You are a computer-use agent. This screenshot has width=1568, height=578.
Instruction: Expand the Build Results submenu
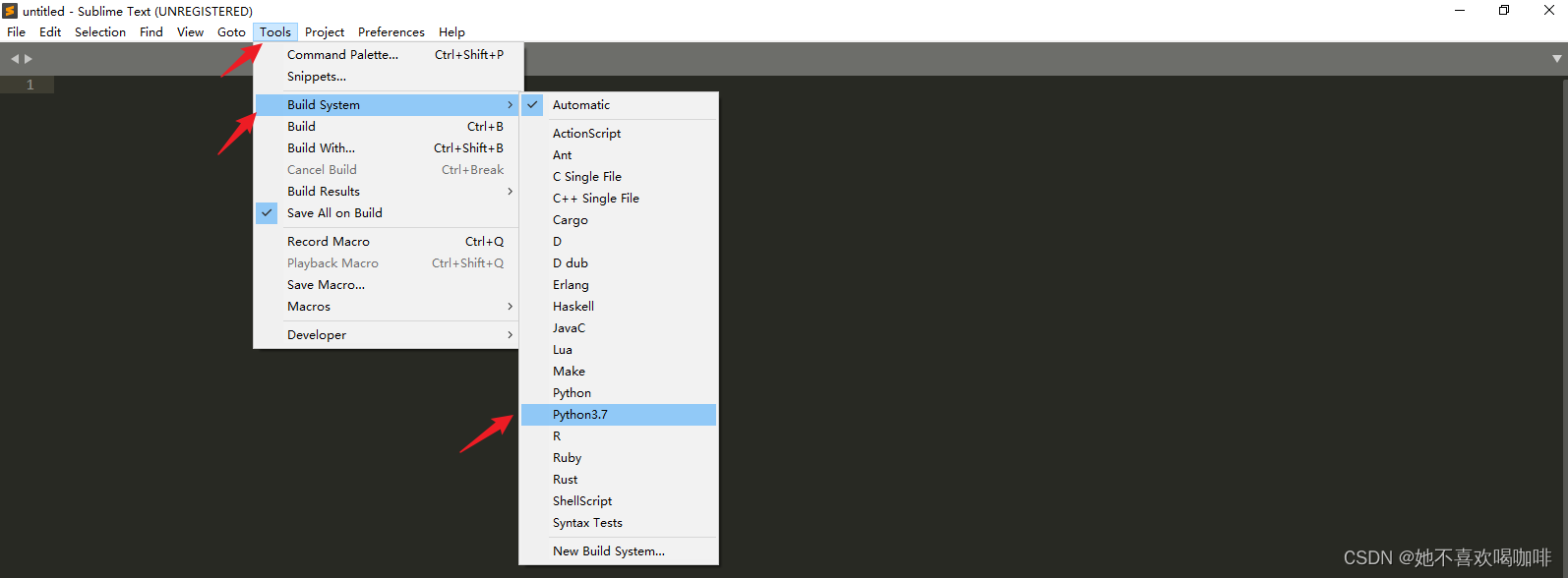click(389, 191)
